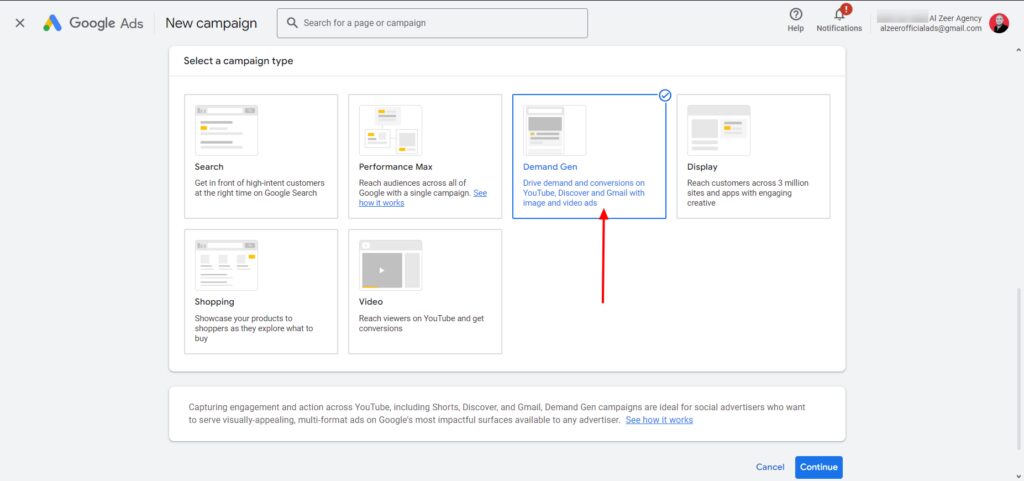Select the Performance Max campaign card

point(425,157)
